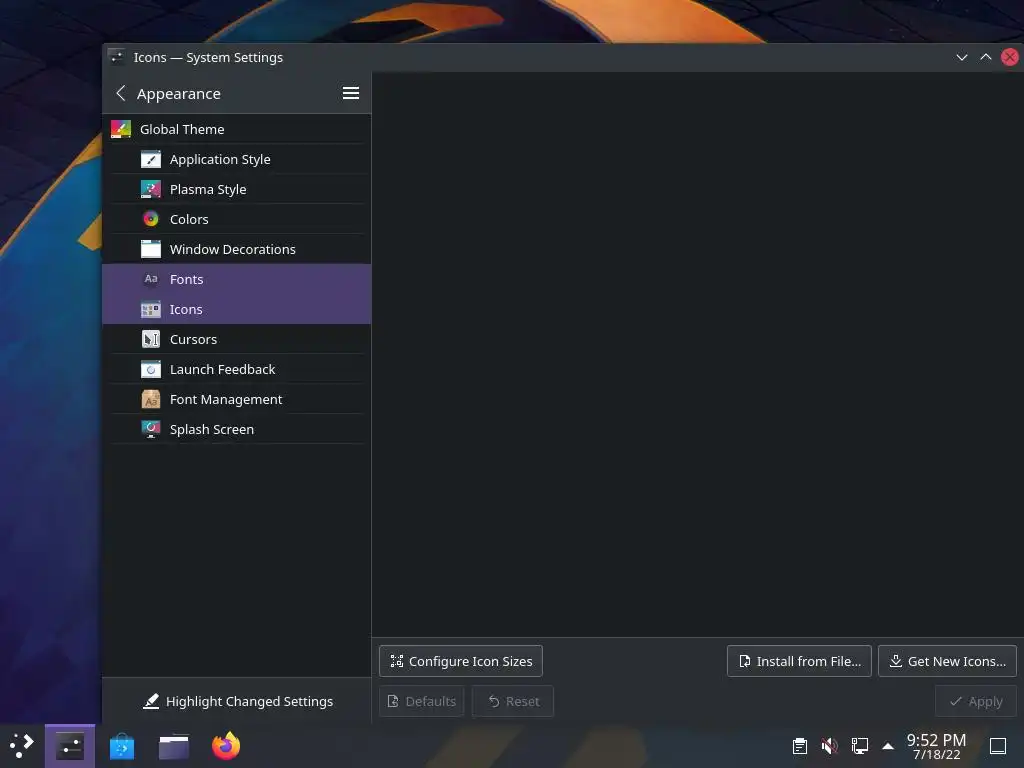Open the hamburger menu in sidebar header
The height and width of the screenshot is (768, 1024).
(351, 93)
